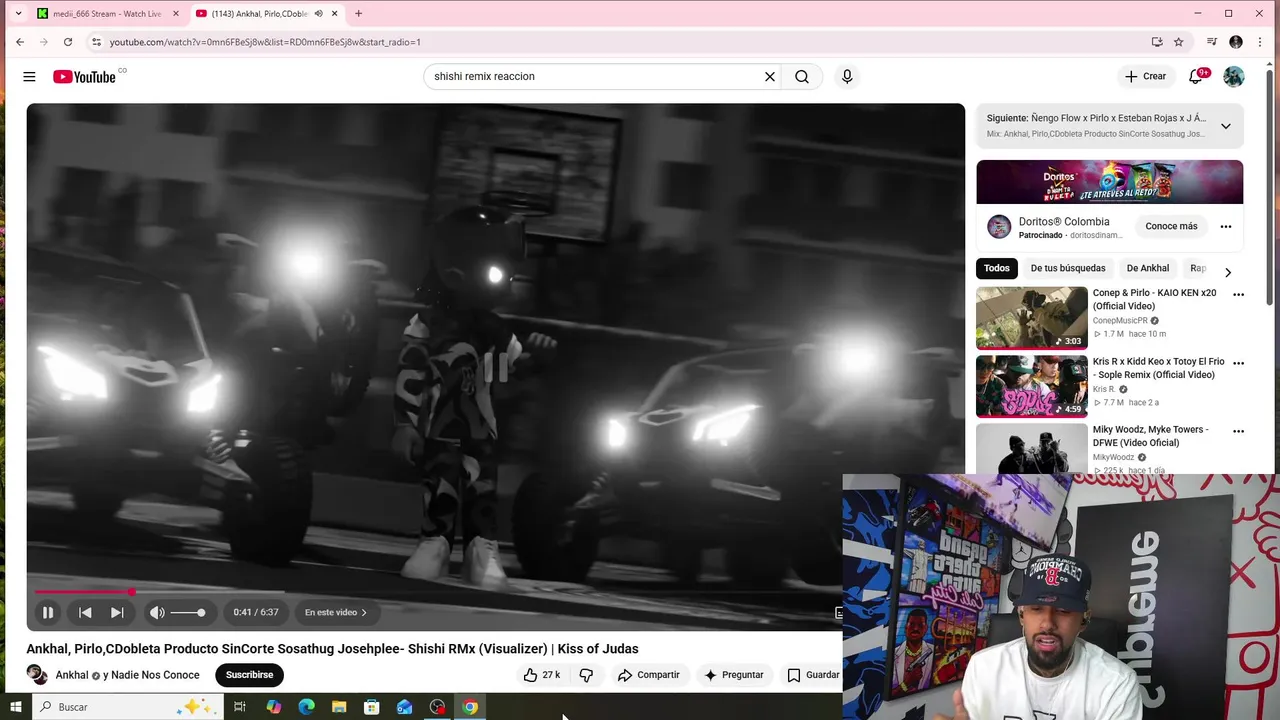Open options for KAIO KEN x20 video
This screenshot has height=720, width=1280.
point(1239,295)
